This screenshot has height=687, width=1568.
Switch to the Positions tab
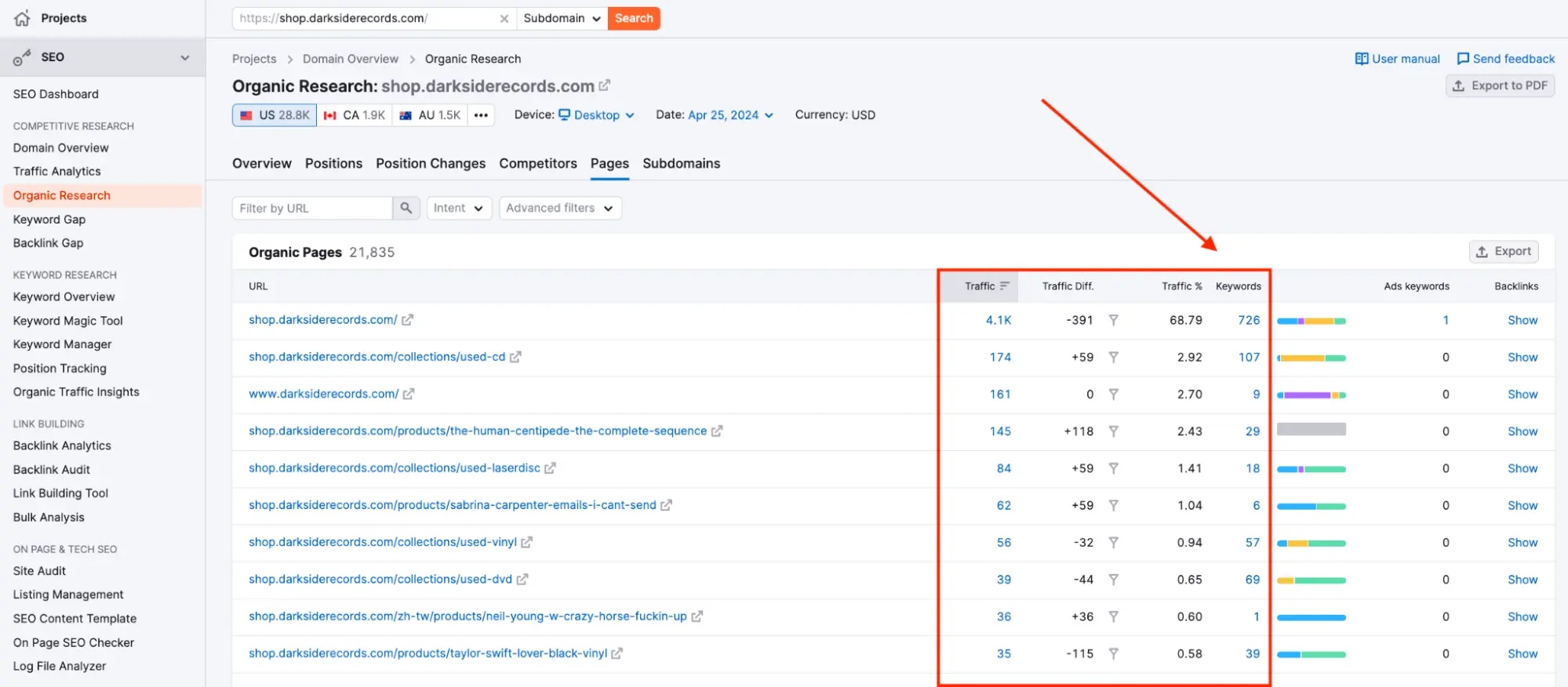[333, 164]
